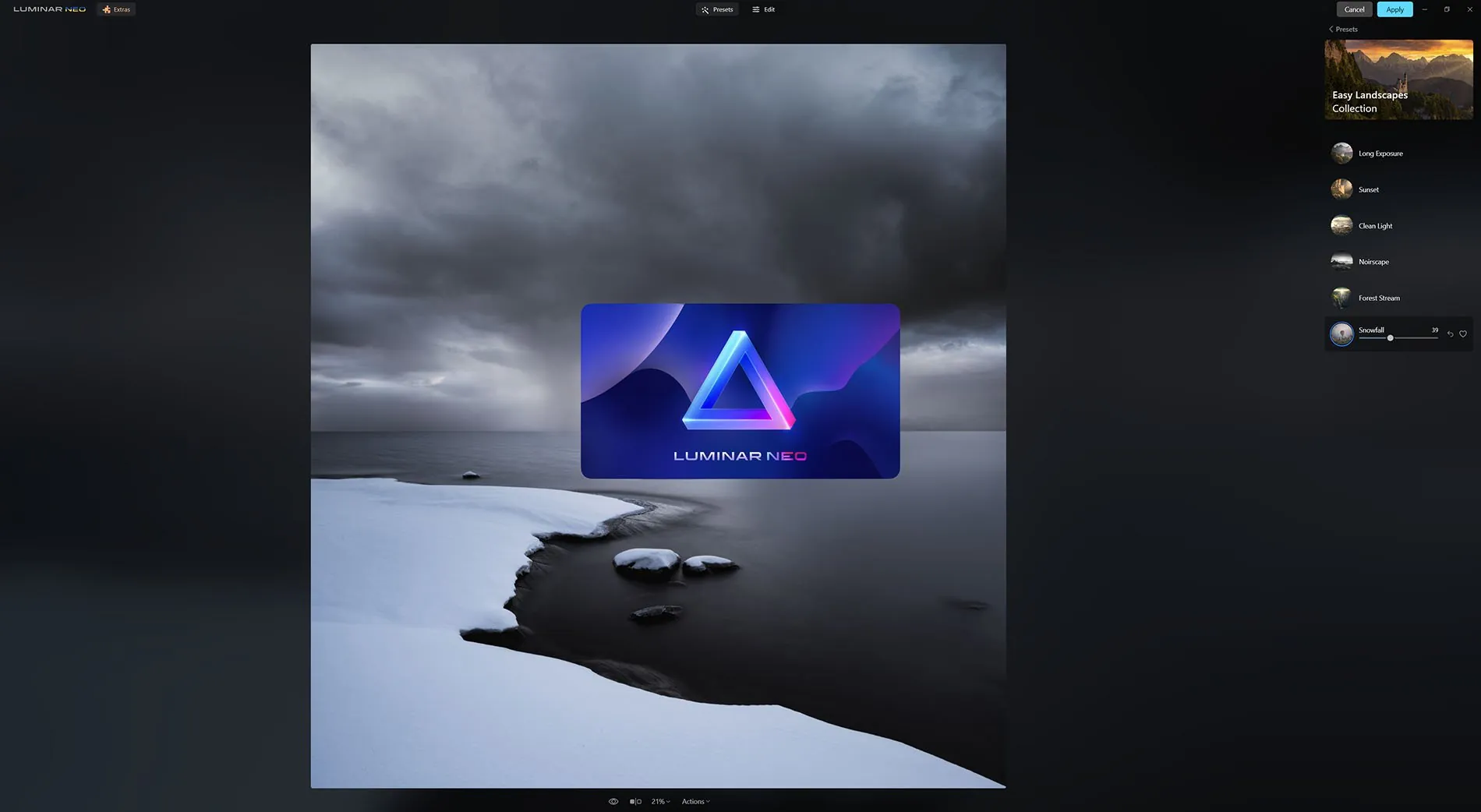Select the Noirscape preset icon
Image resolution: width=1481 pixels, height=812 pixels.
1341,261
